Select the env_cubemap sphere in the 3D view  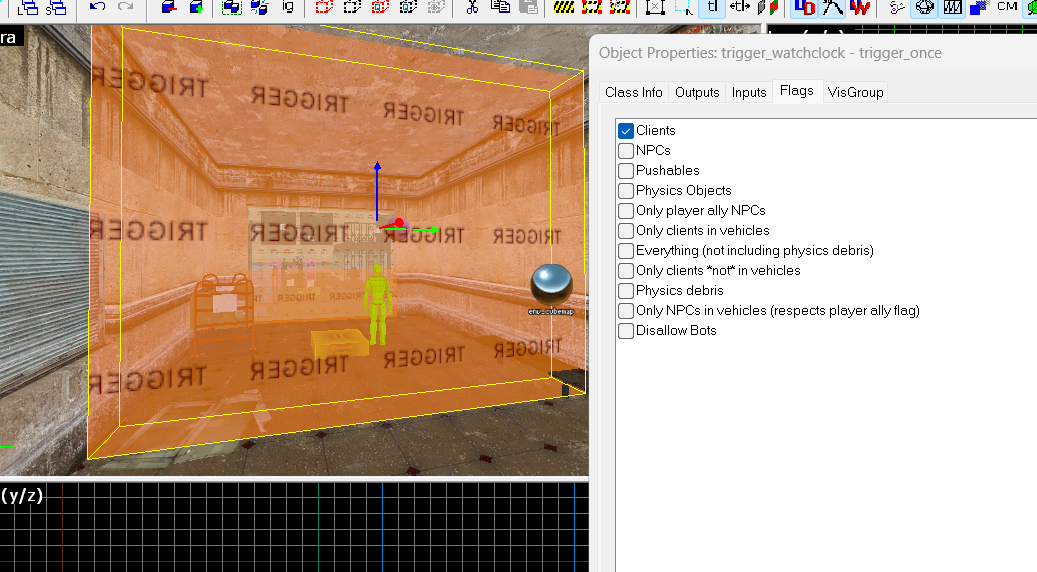[550, 284]
